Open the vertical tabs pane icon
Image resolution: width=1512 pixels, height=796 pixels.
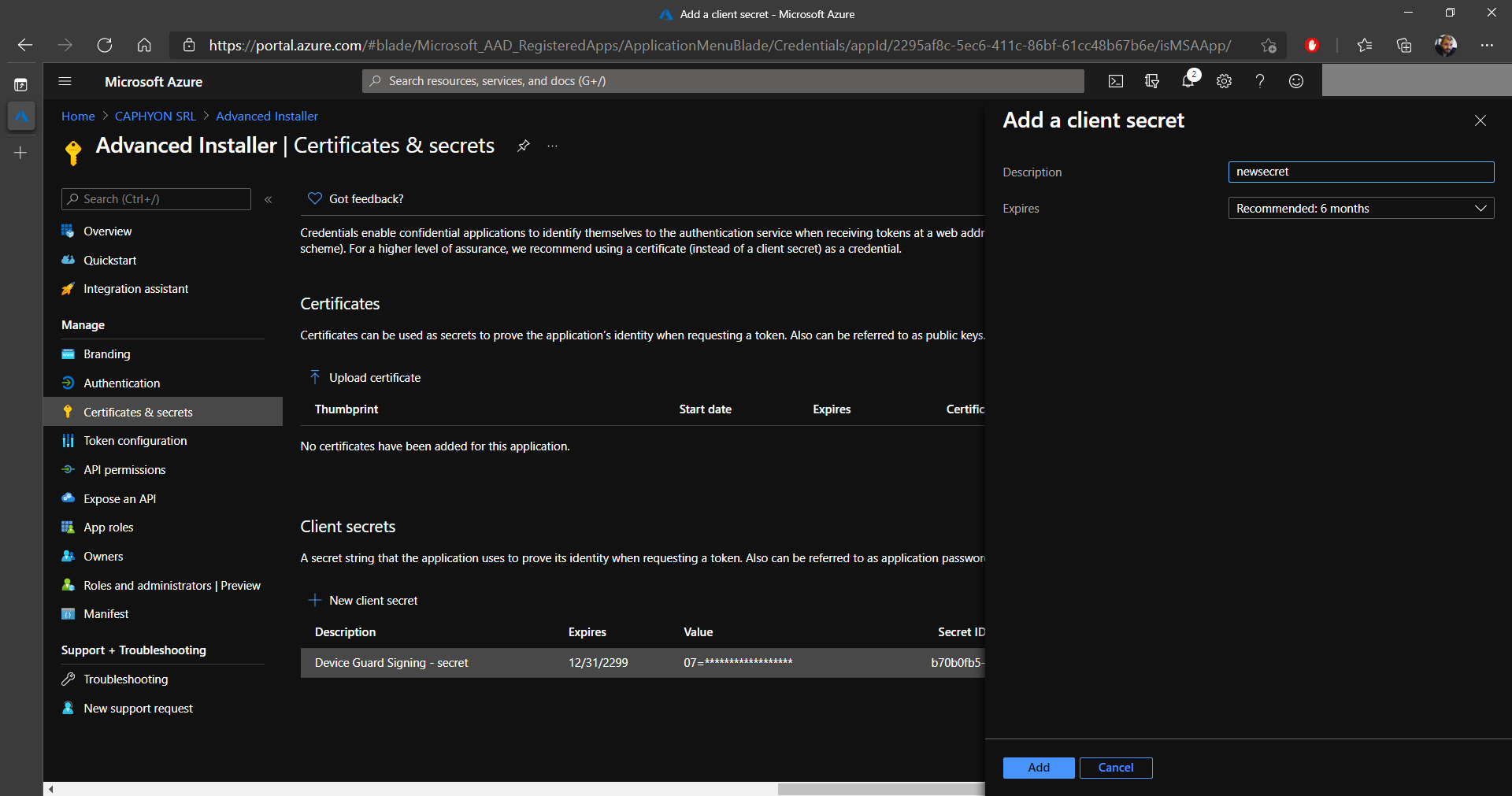tap(21, 84)
